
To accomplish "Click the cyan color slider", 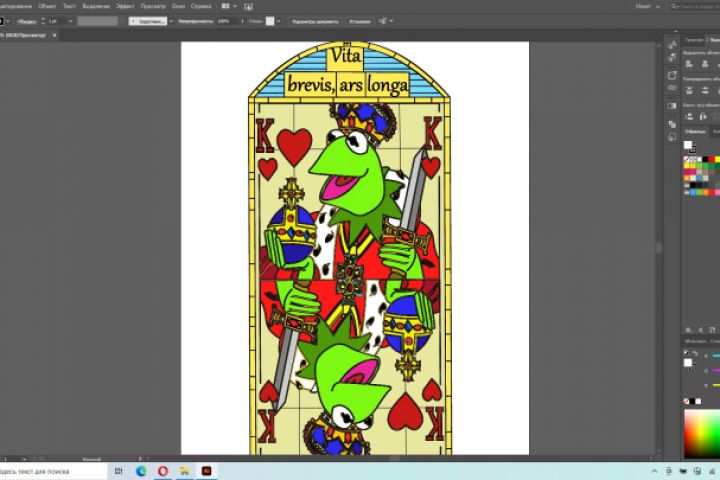I will point(716,356).
